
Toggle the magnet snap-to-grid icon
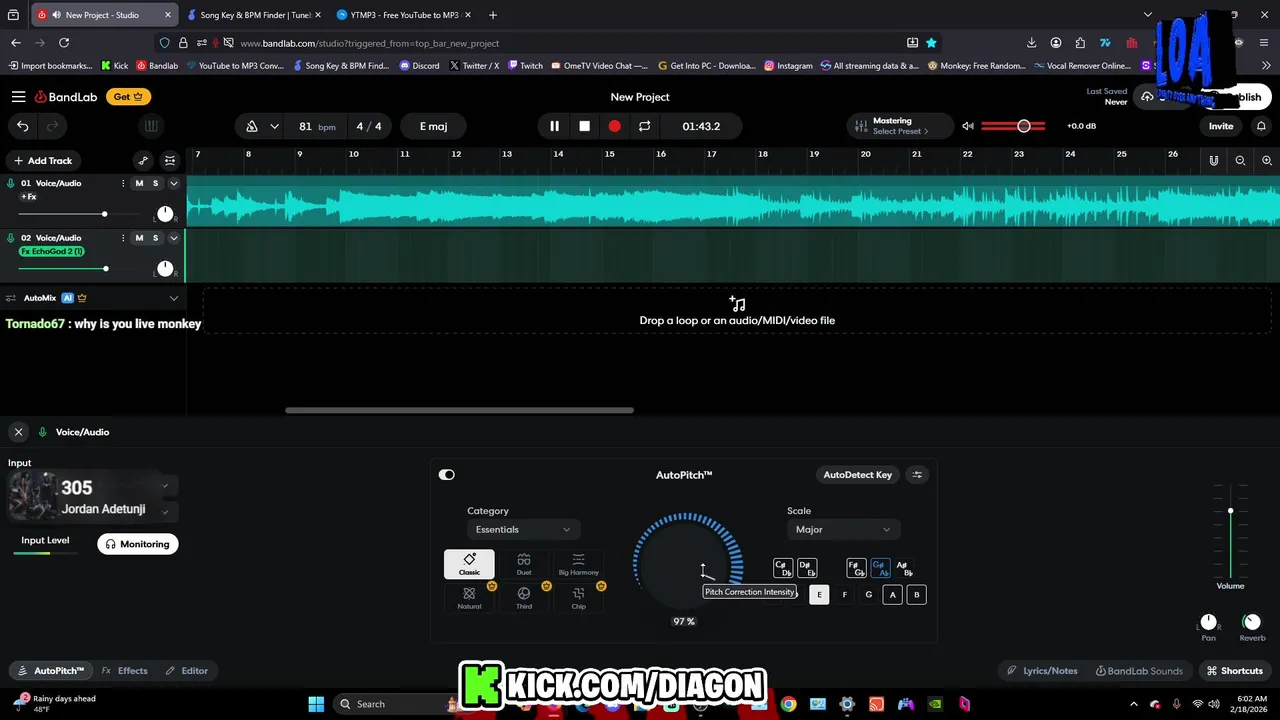(1214, 160)
